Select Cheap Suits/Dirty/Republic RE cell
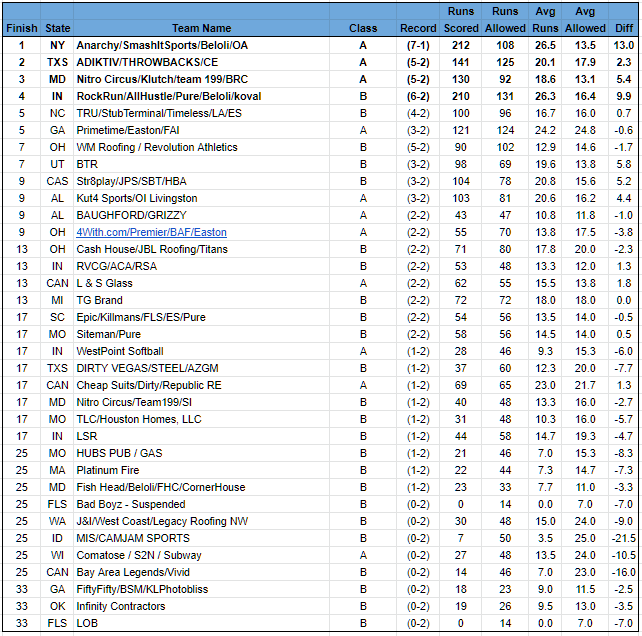 pyautogui.click(x=201, y=385)
